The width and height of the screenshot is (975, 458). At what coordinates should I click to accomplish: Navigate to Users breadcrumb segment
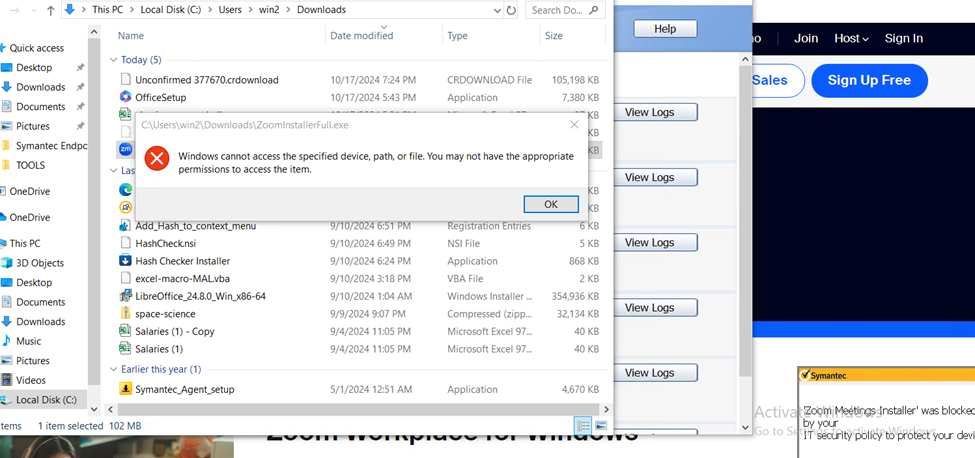click(x=230, y=10)
